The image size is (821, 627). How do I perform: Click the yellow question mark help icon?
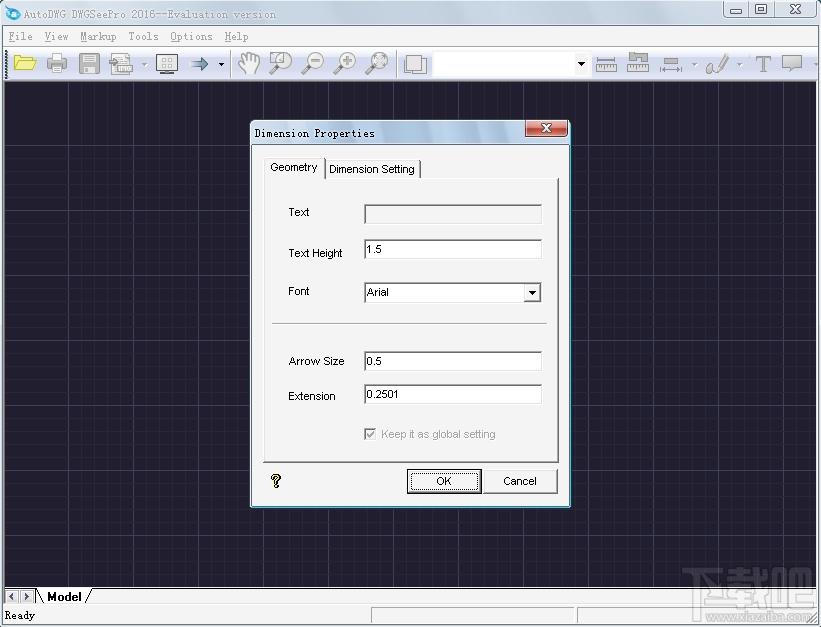[276, 481]
